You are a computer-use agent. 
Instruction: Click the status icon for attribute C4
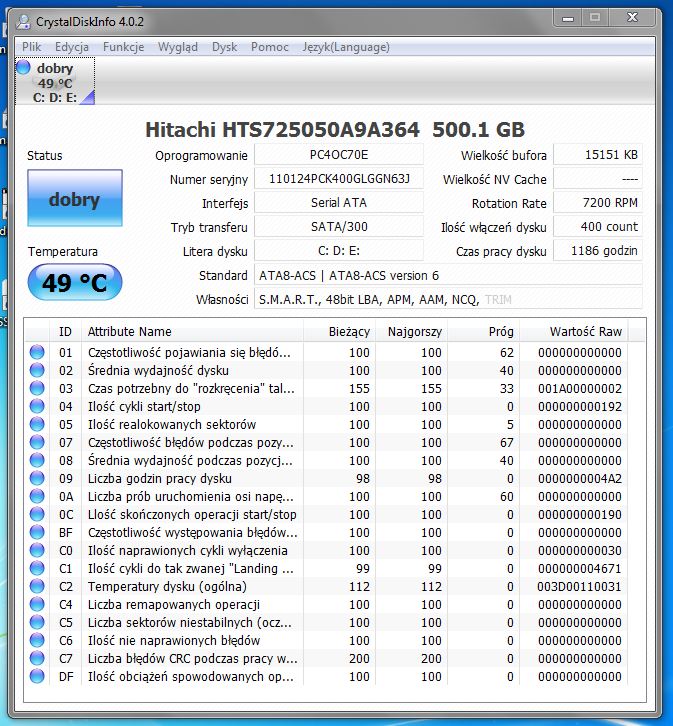coord(37,604)
